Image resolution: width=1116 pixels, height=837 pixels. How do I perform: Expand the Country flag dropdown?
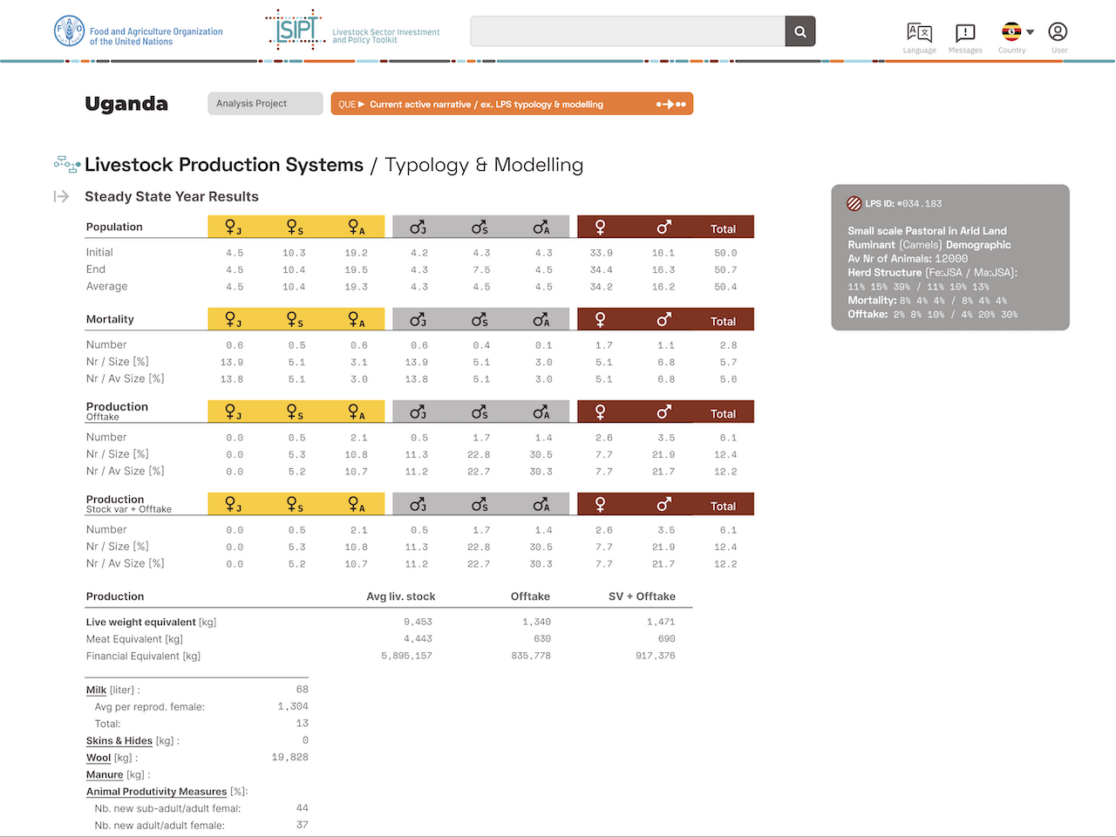tap(1018, 32)
